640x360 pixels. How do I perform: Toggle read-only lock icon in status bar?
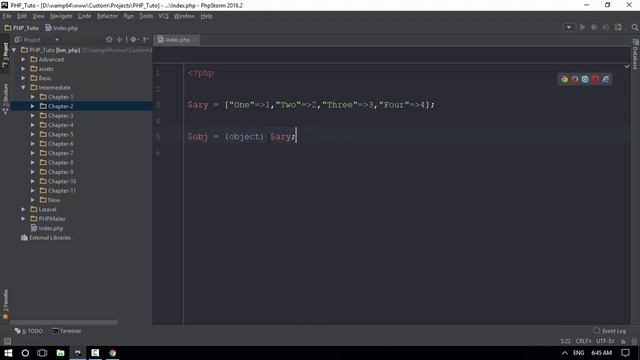tap(623, 341)
